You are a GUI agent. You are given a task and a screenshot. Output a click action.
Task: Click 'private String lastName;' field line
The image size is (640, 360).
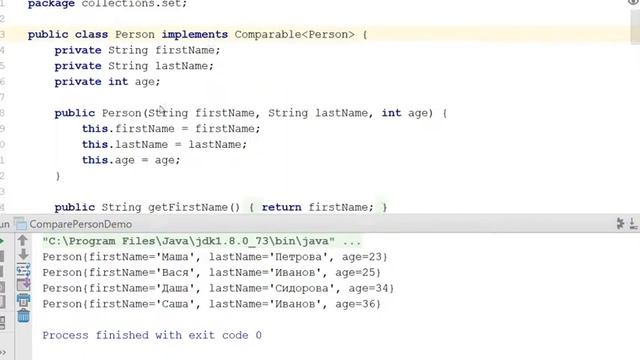pyautogui.click(x=134, y=66)
